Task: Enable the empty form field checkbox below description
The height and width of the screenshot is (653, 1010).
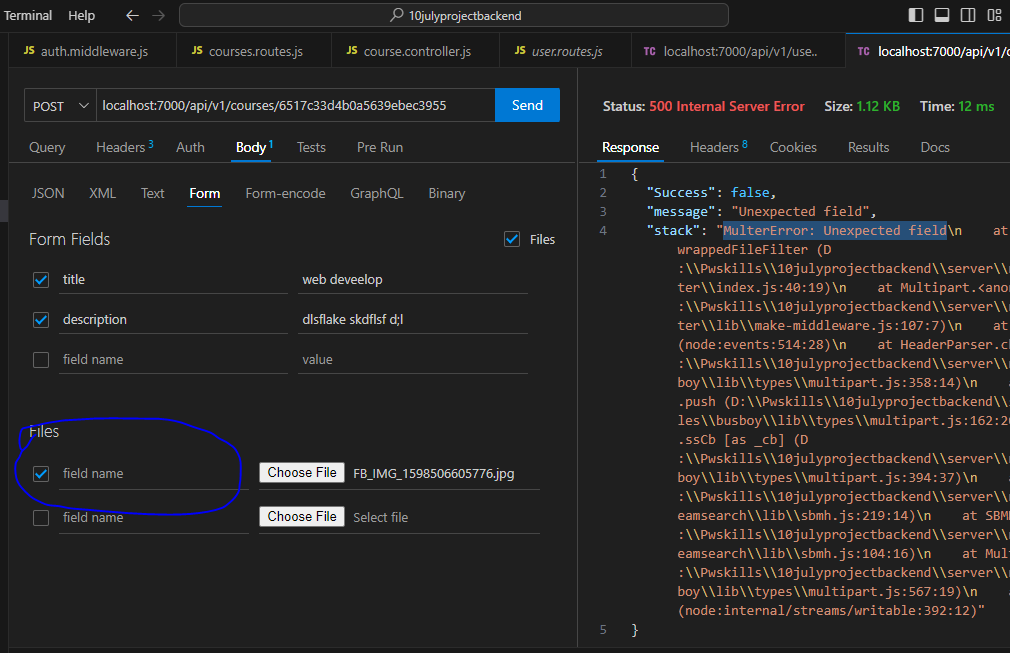Action: (41, 360)
